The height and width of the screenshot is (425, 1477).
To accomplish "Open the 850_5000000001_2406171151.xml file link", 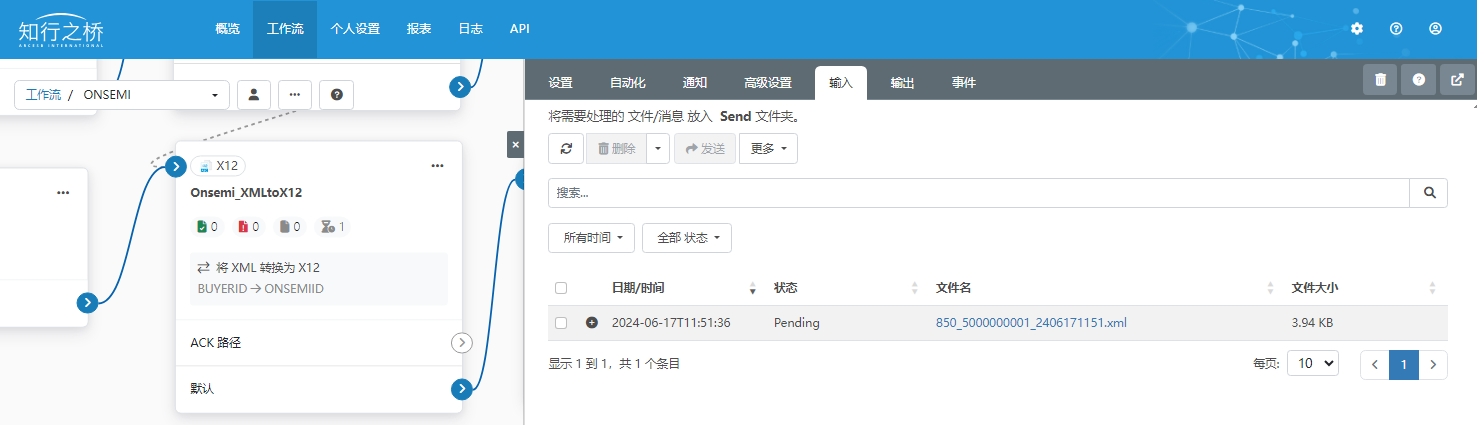I will [1031, 323].
